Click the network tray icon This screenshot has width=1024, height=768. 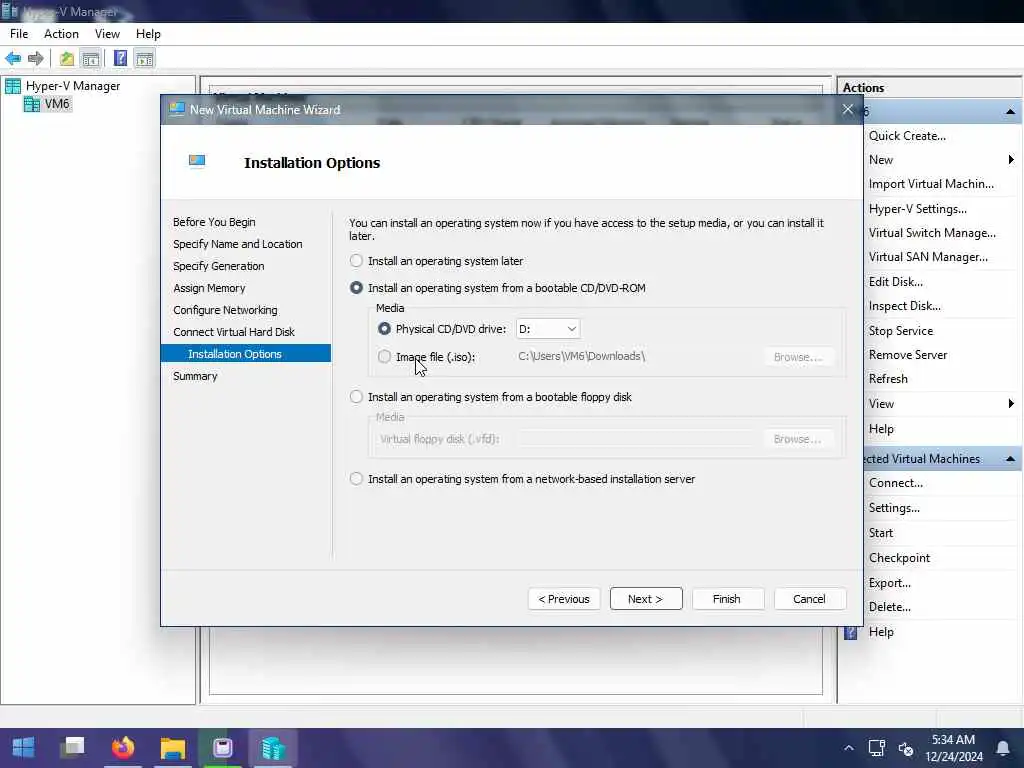(876, 748)
